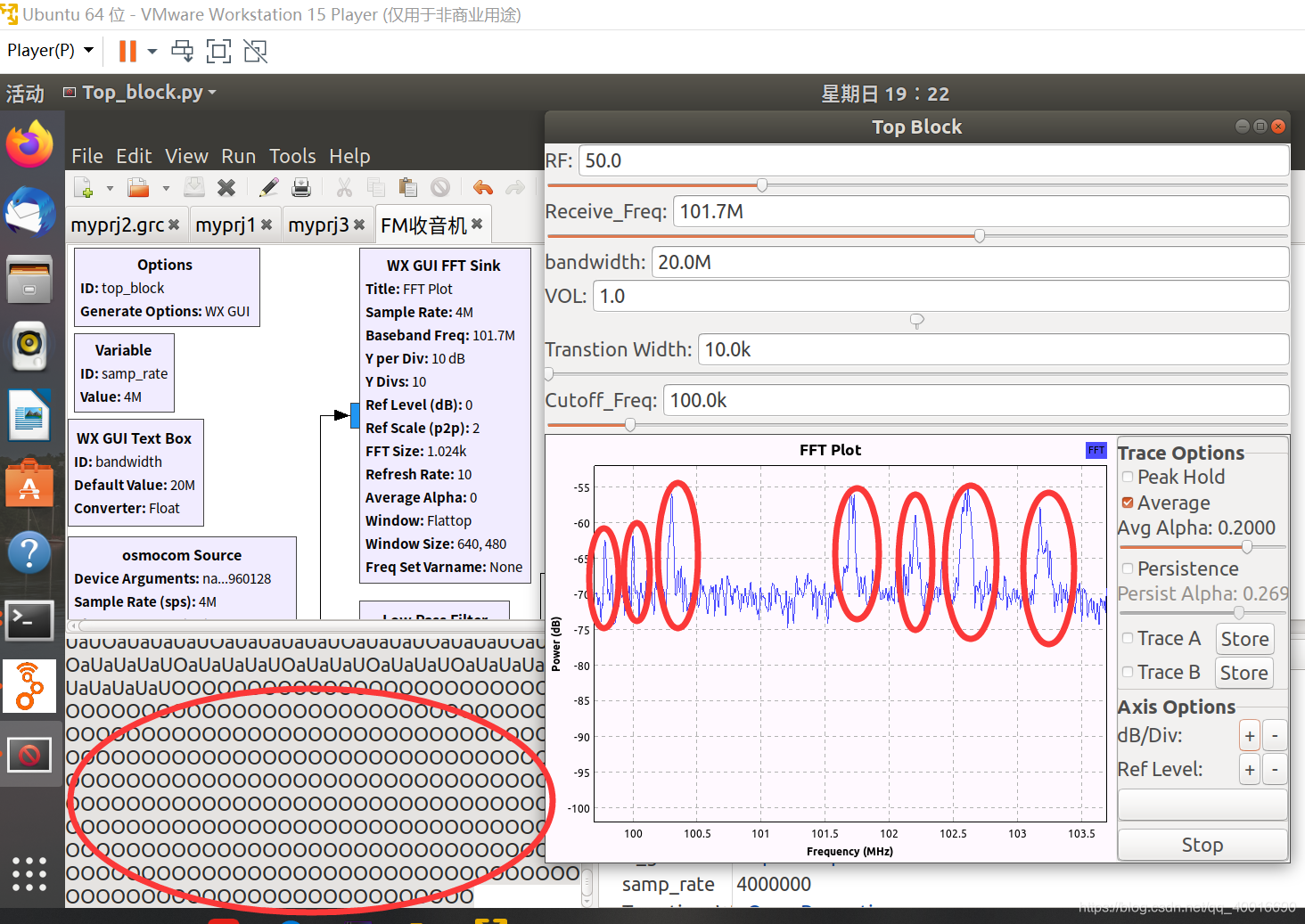Click the Avg Alpha slider handle

tap(1247, 546)
